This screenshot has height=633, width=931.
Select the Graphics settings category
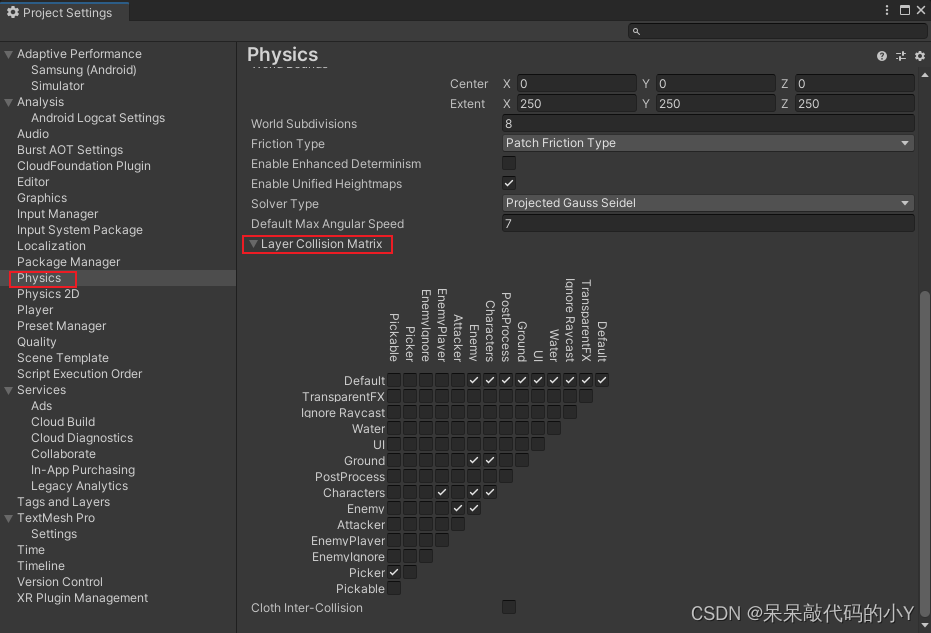[x=42, y=198]
